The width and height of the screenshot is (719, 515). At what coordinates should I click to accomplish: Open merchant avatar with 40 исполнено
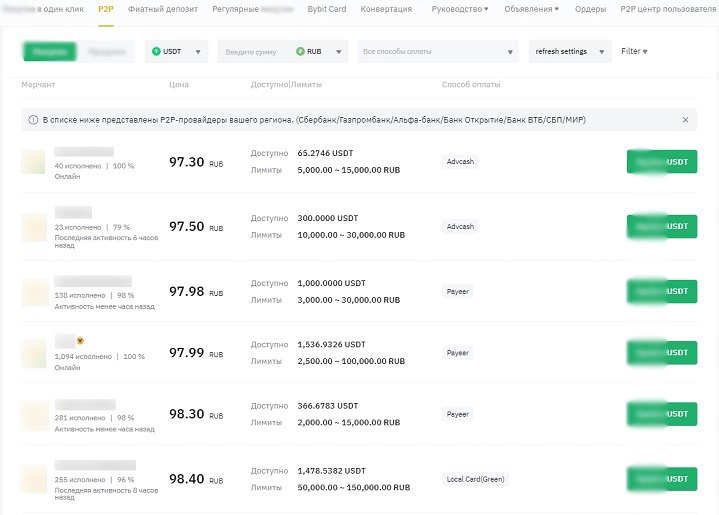point(33,162)
